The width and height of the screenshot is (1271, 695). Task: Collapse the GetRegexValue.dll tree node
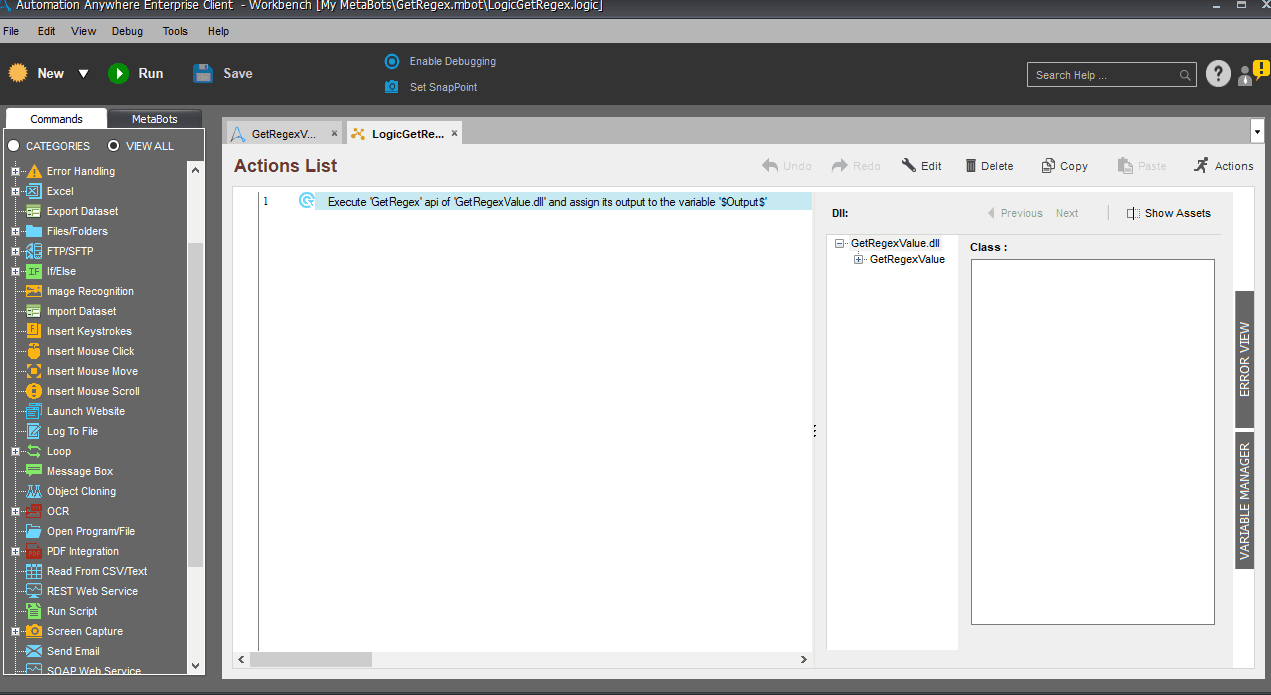(839, 244)
